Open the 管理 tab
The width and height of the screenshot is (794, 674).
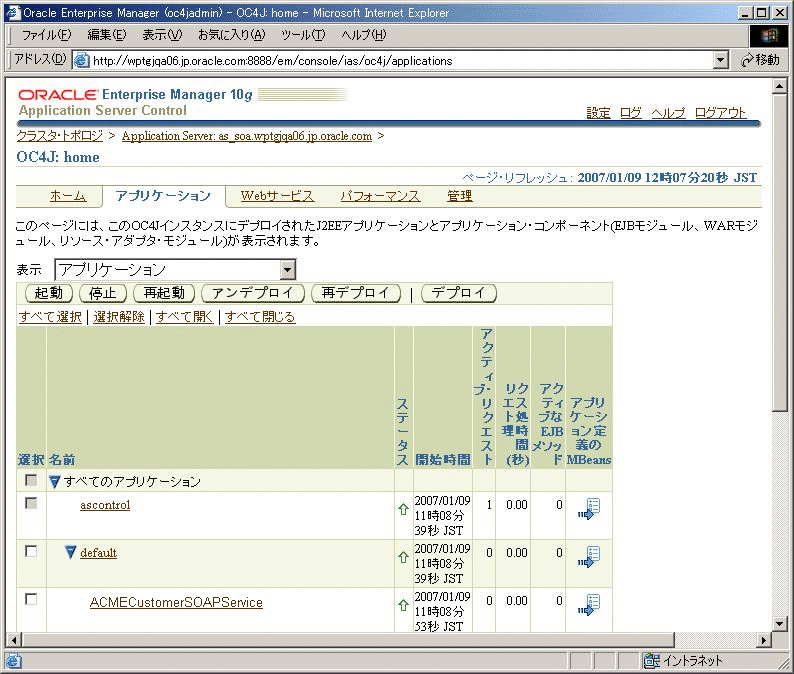point(460,196)
